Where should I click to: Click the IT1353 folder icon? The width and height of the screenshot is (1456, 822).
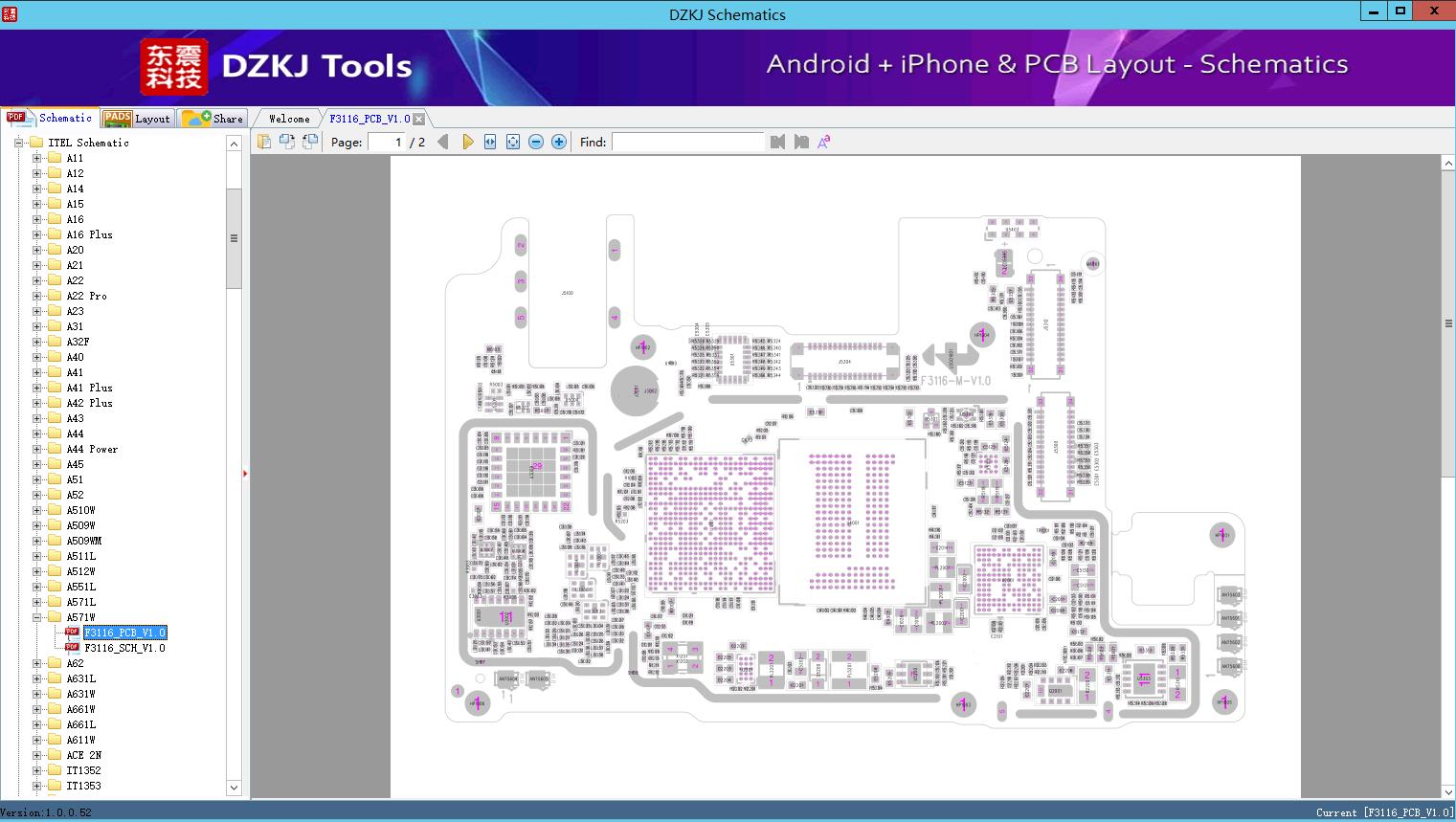[x=55, y=786]
